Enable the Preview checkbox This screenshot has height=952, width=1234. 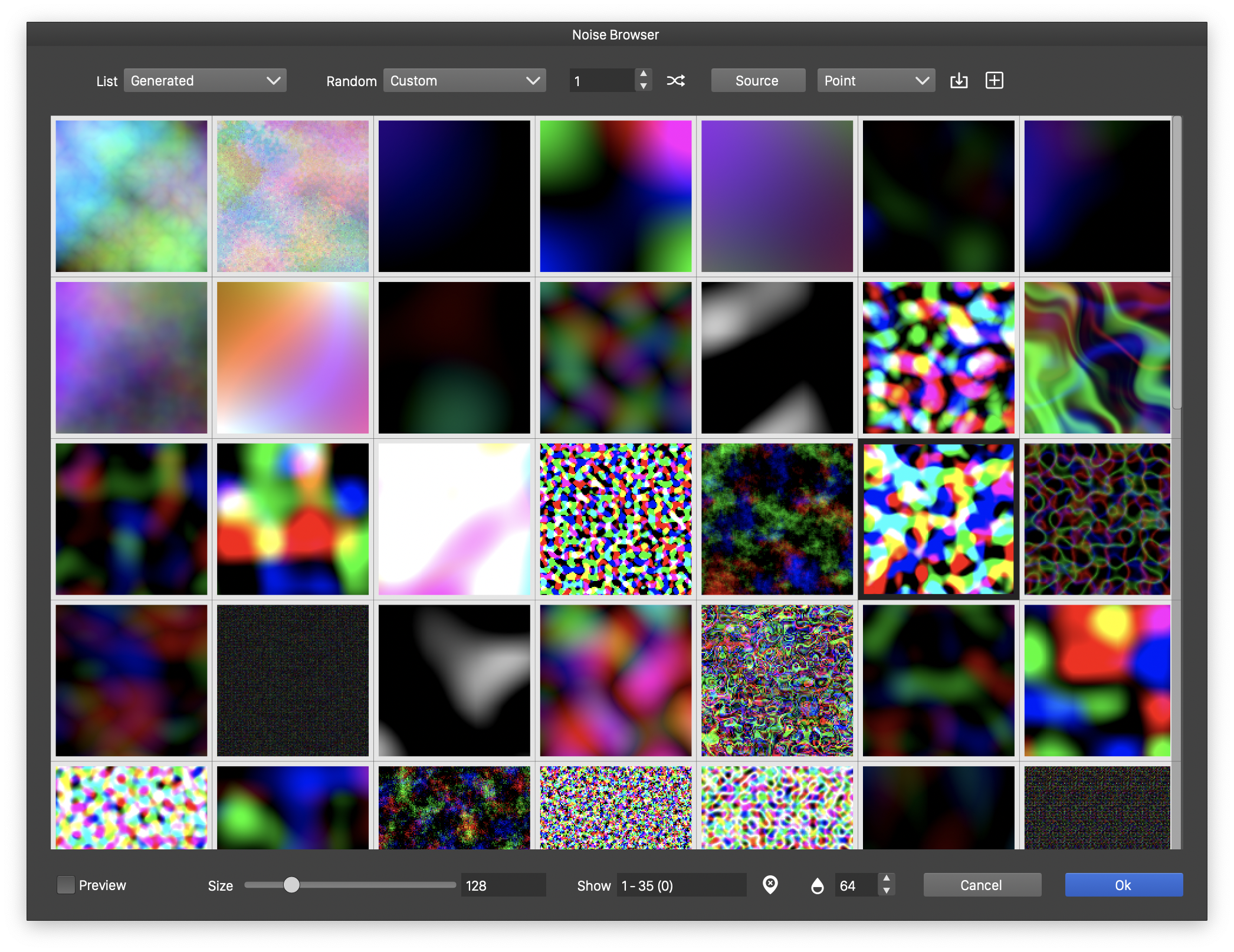coord(66,885)
